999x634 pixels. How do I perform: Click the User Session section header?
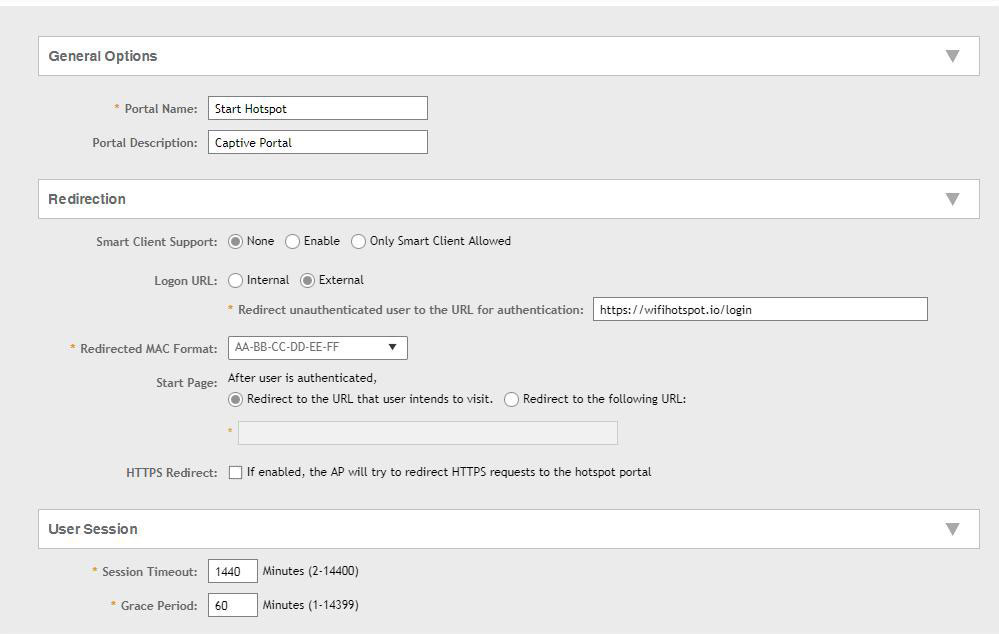coord(93,529)
